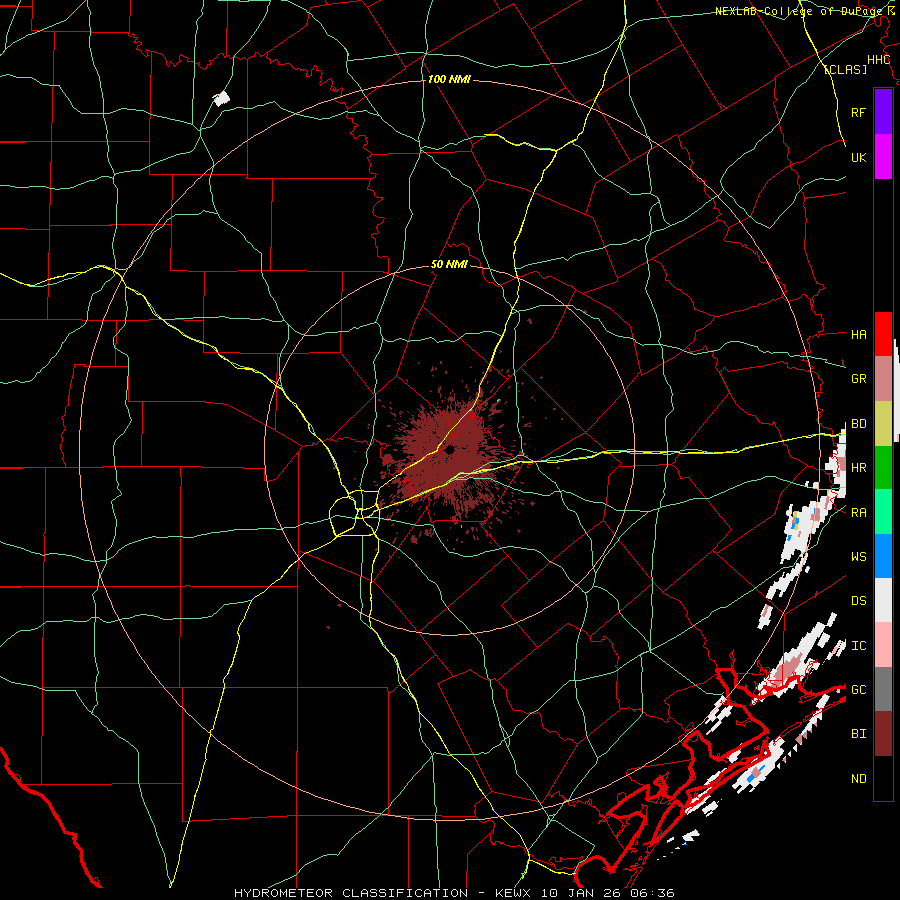Click the magenta UK legend color swatch

883,157
